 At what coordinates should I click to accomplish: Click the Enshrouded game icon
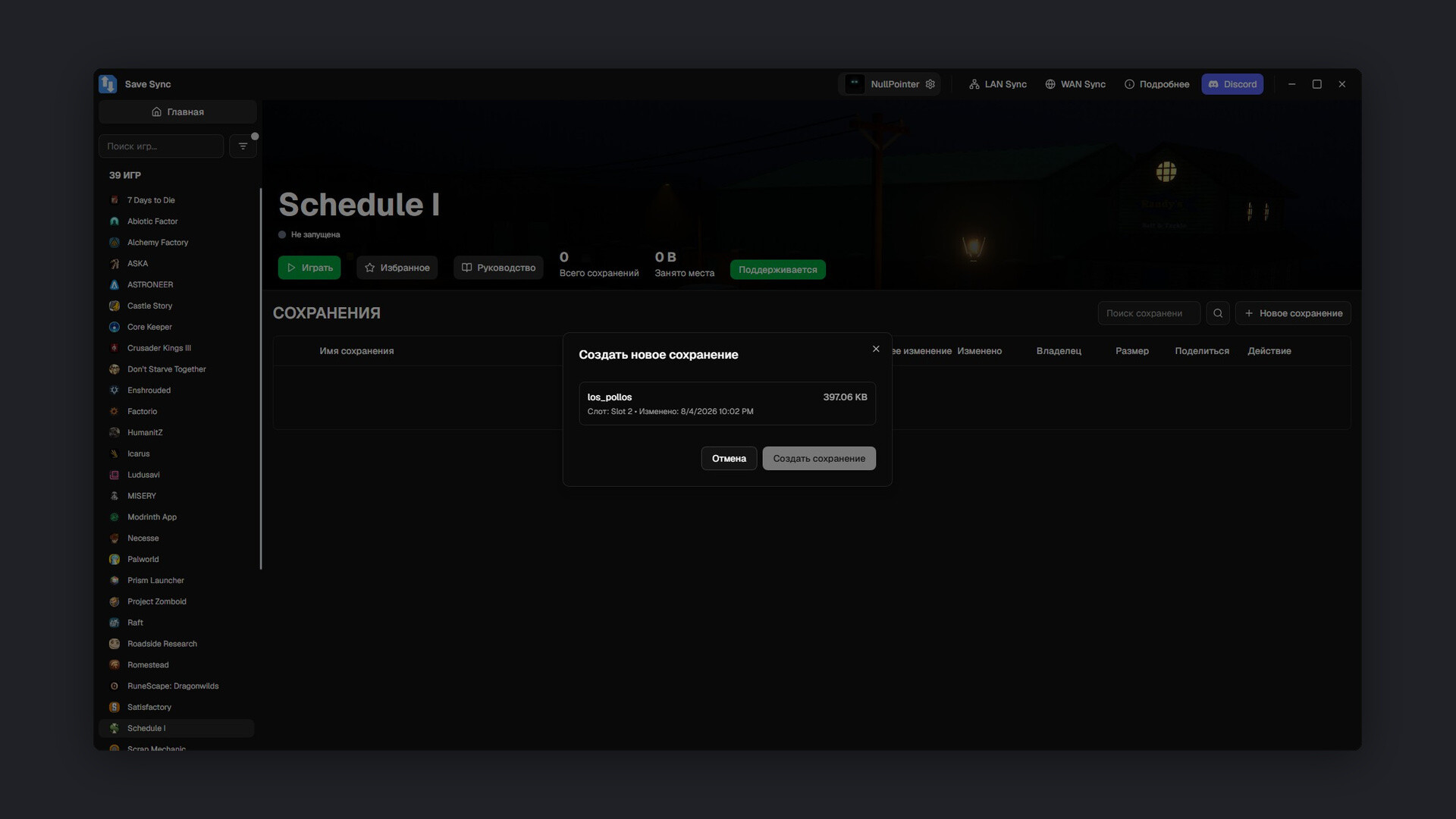[115, 391]
